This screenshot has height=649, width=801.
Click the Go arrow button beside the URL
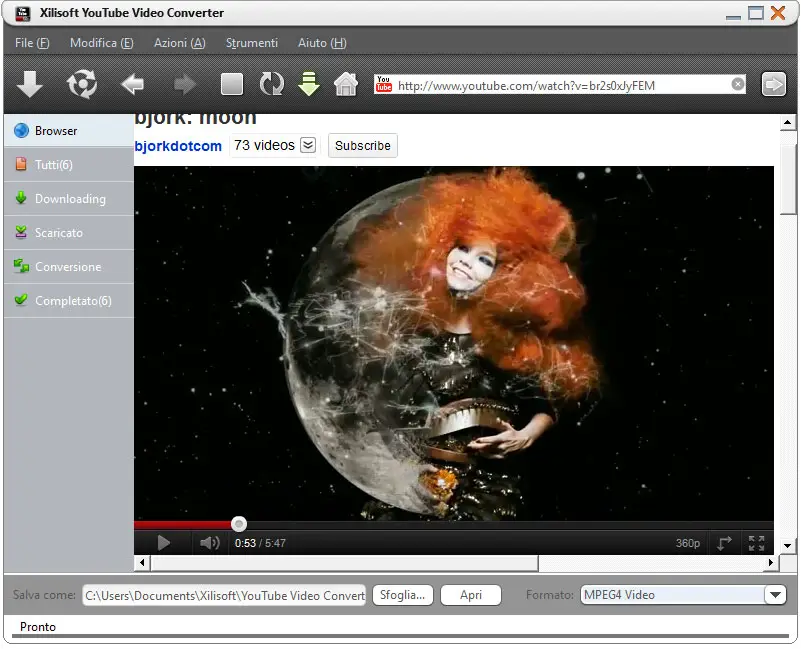[x=773, y=84]
